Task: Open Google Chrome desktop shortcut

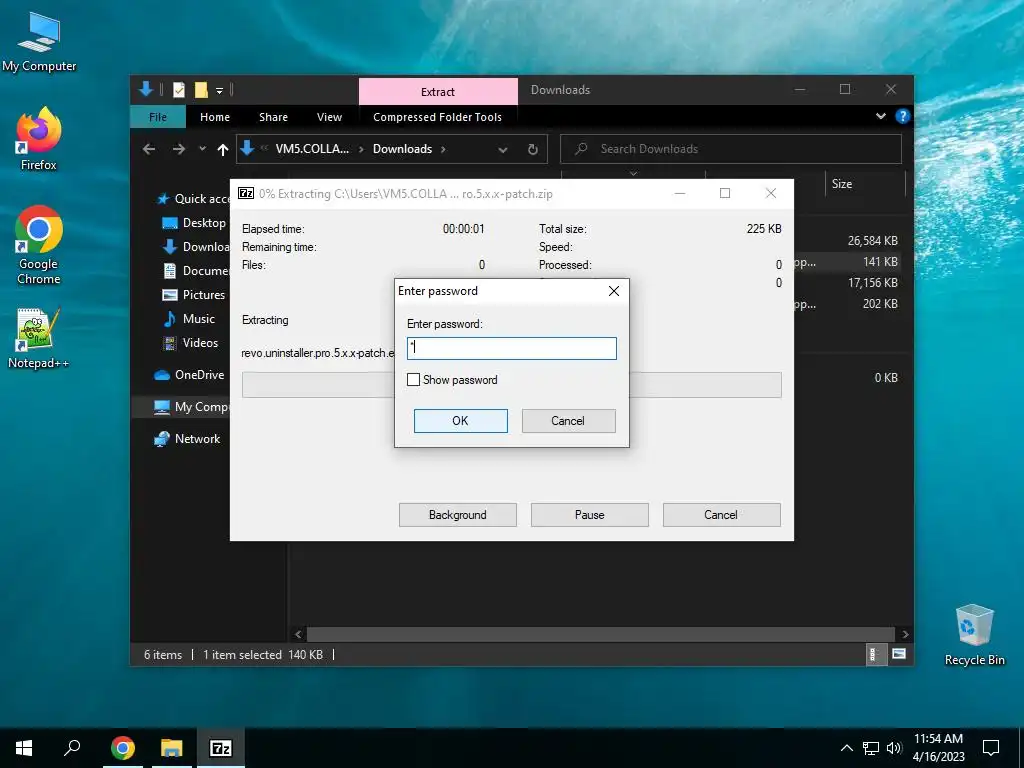Action: 39,245
